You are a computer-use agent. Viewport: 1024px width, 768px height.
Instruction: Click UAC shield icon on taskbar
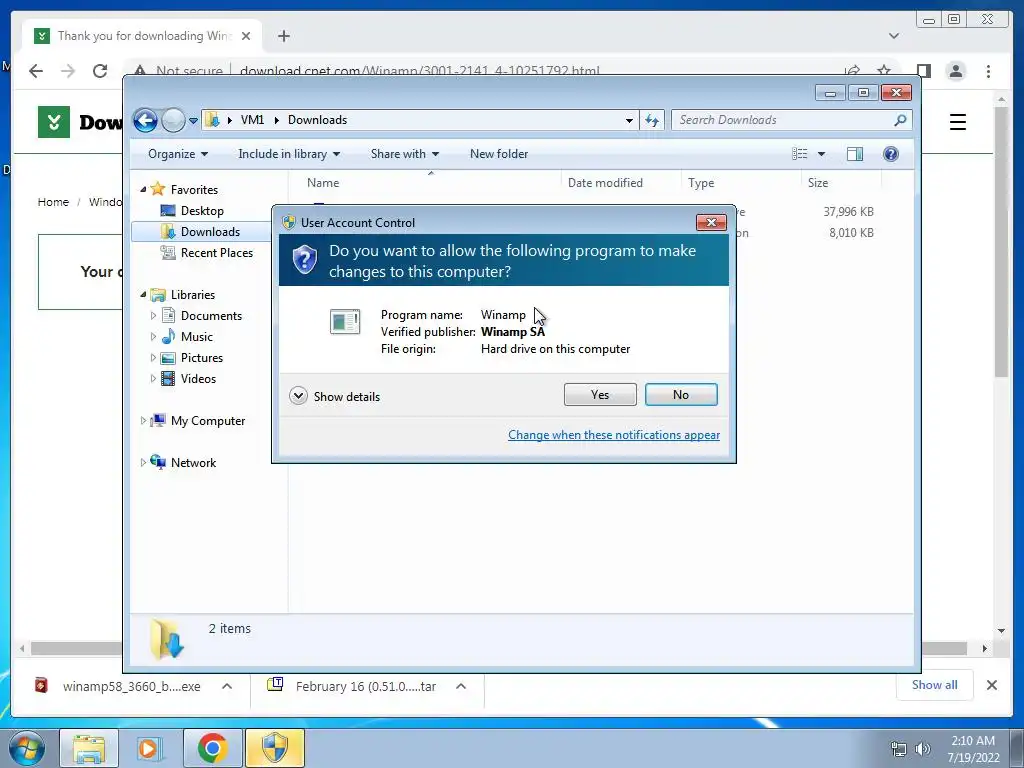click(x=275, y=748)
